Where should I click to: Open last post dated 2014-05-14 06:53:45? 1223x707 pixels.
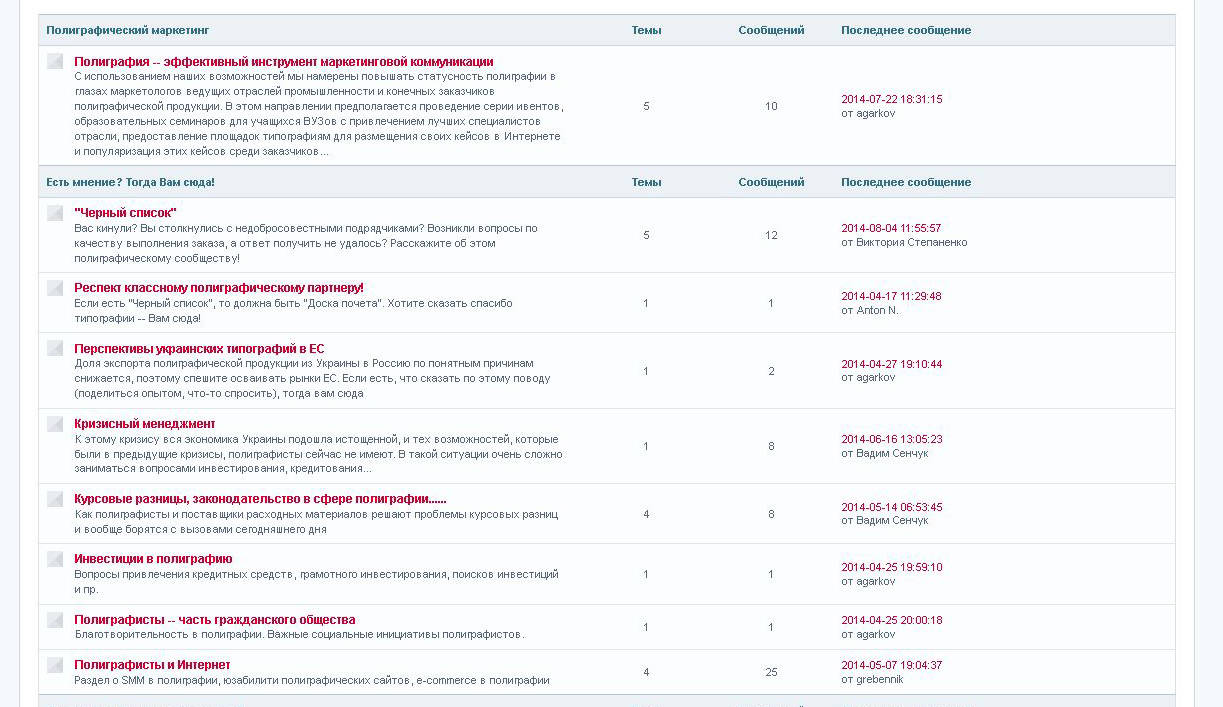pyautogui.click(x=891, y=507)
